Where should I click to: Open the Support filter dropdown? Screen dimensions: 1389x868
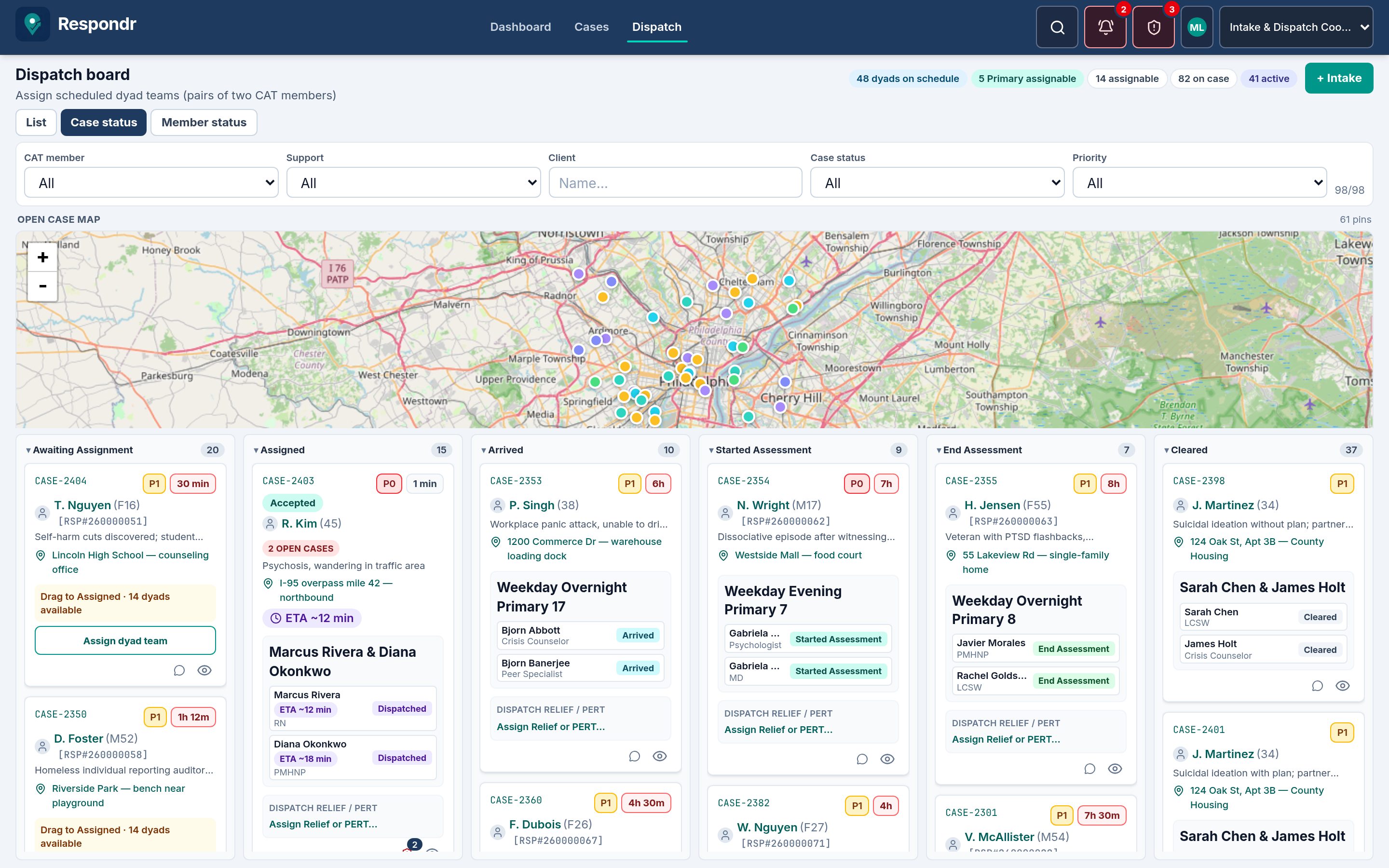[413, 183]
